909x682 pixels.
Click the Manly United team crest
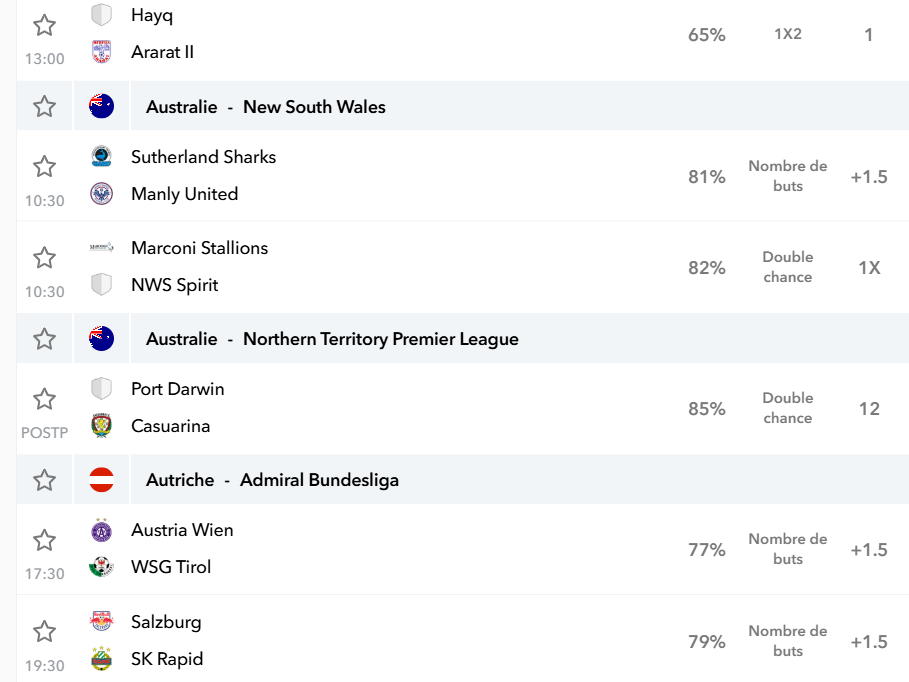(101, 194)
